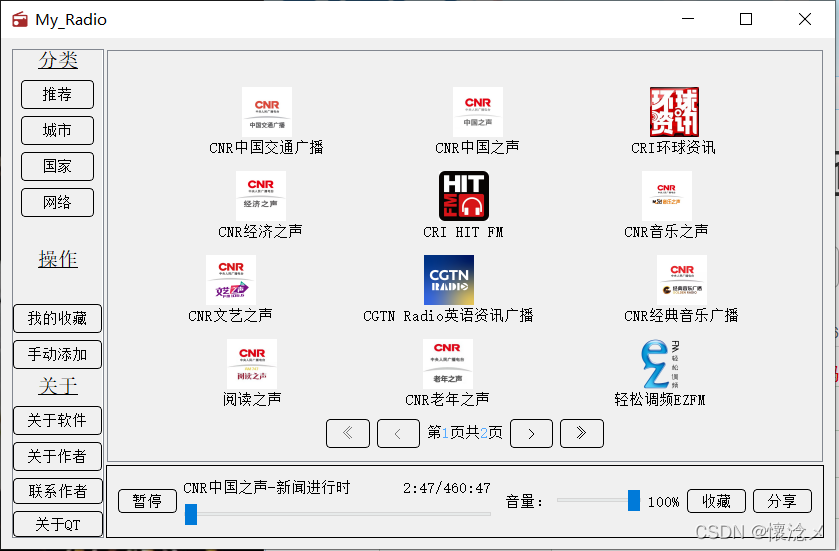
Task: Go to the next page of stations
Action: point(531,433)
